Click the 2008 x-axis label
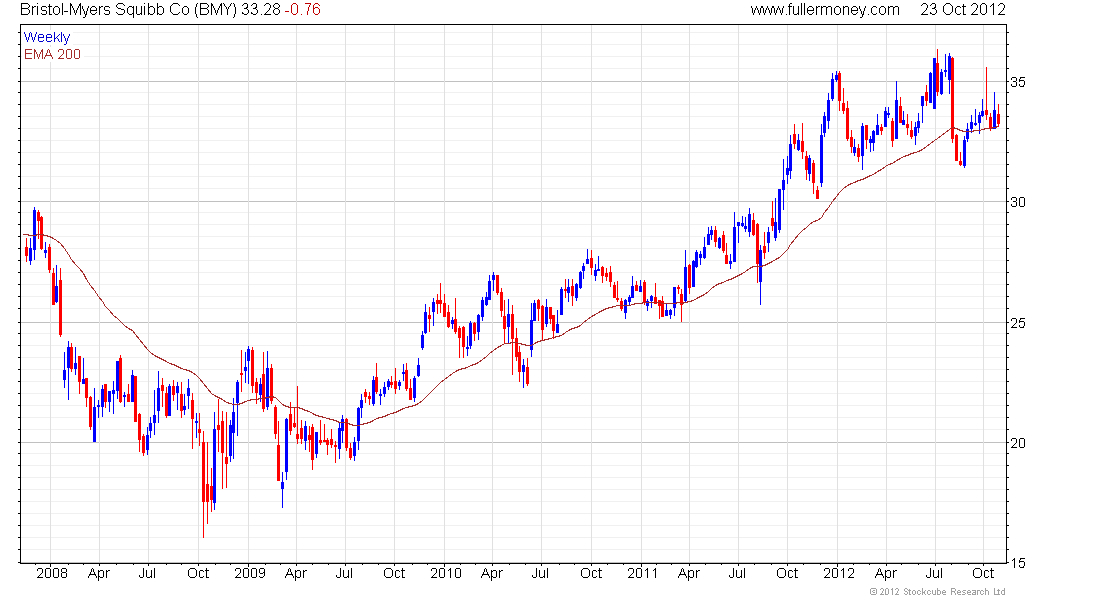The height and width of the screenshot is (600, 1100). (52, 573)
